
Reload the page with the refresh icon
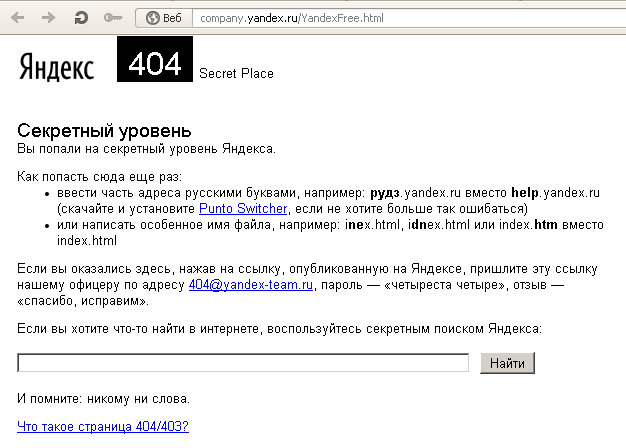coord(81,18)
